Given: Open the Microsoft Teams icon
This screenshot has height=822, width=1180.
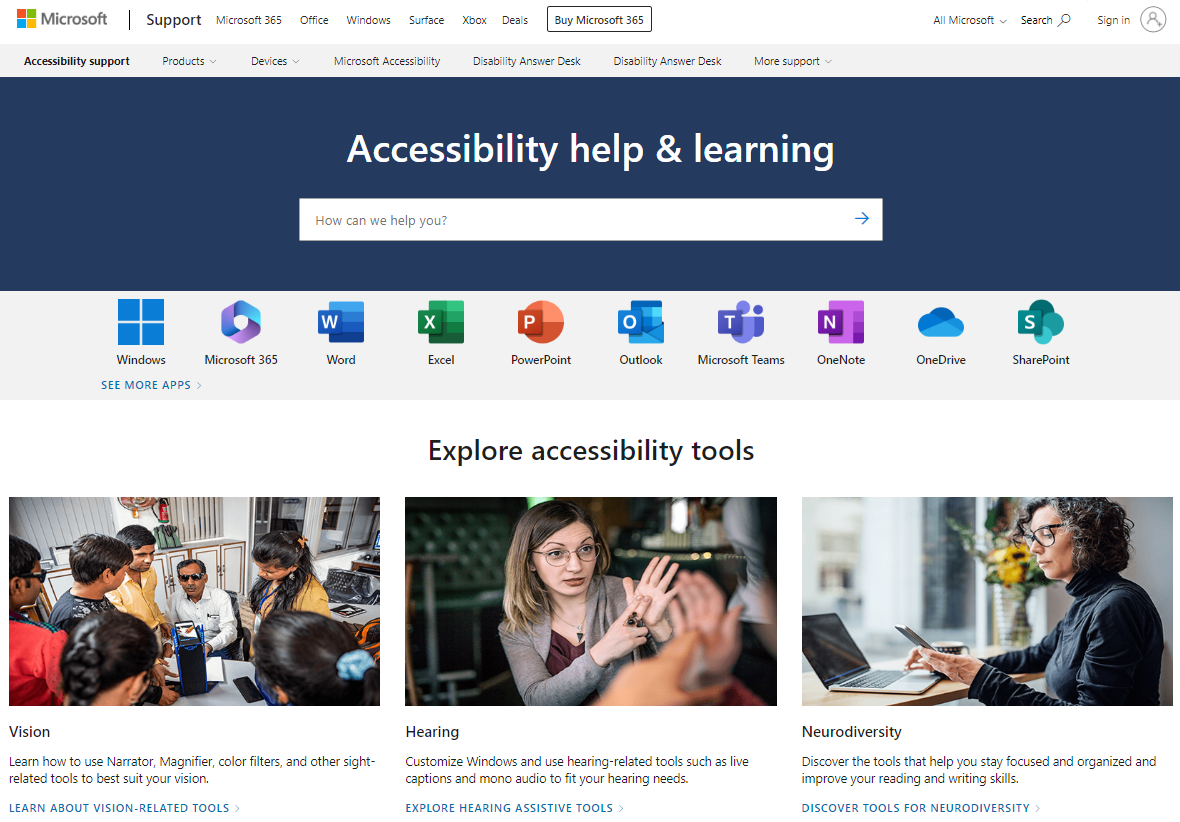Looking at the screenshot, I should point(741,323).
